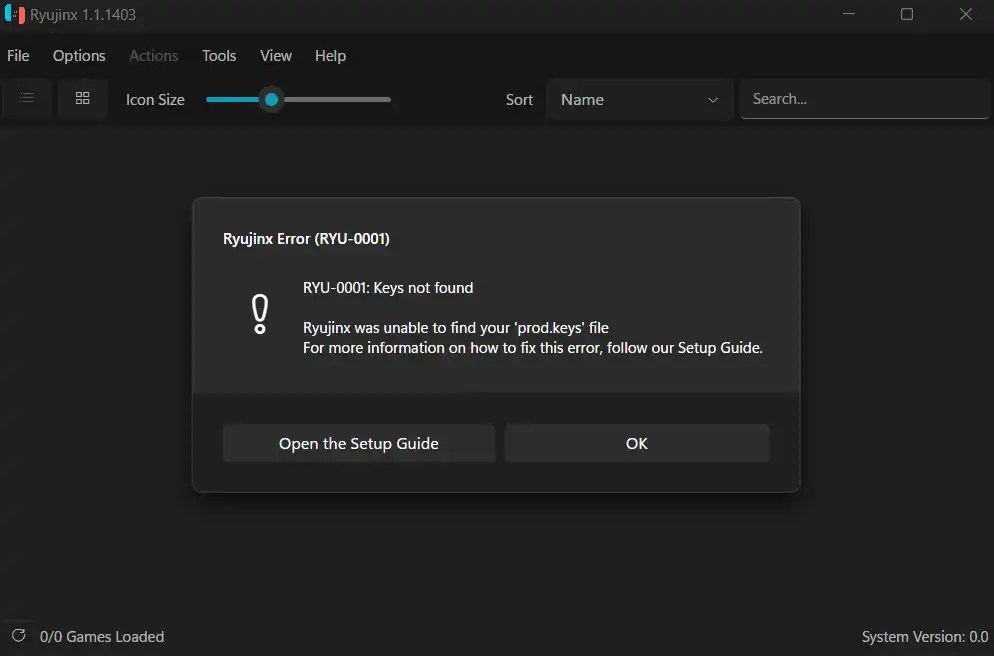Expand the Options menu
The image size is (994, 656).
pos(79,56)
